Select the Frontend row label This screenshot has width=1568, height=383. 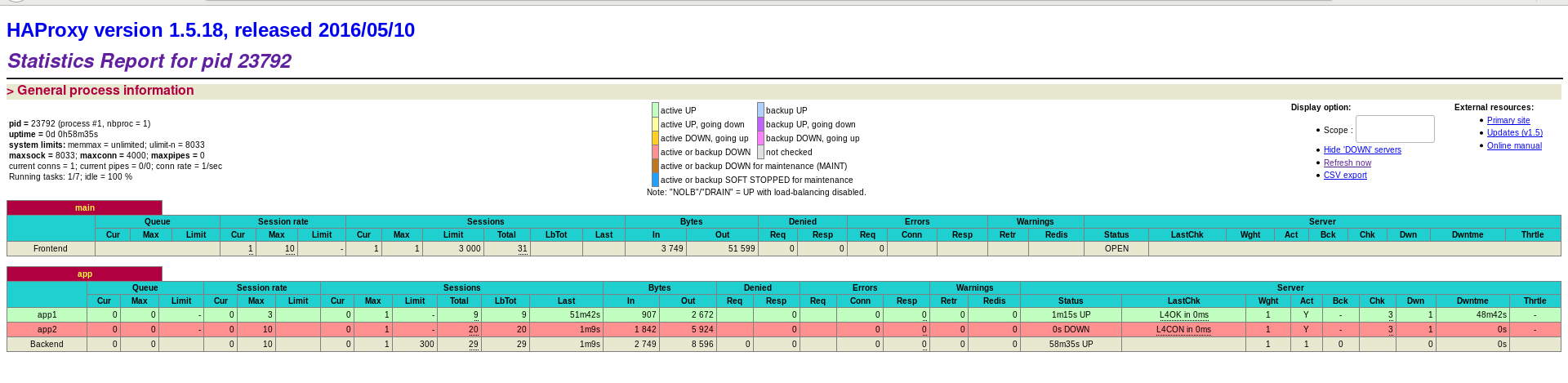point(51,248)
